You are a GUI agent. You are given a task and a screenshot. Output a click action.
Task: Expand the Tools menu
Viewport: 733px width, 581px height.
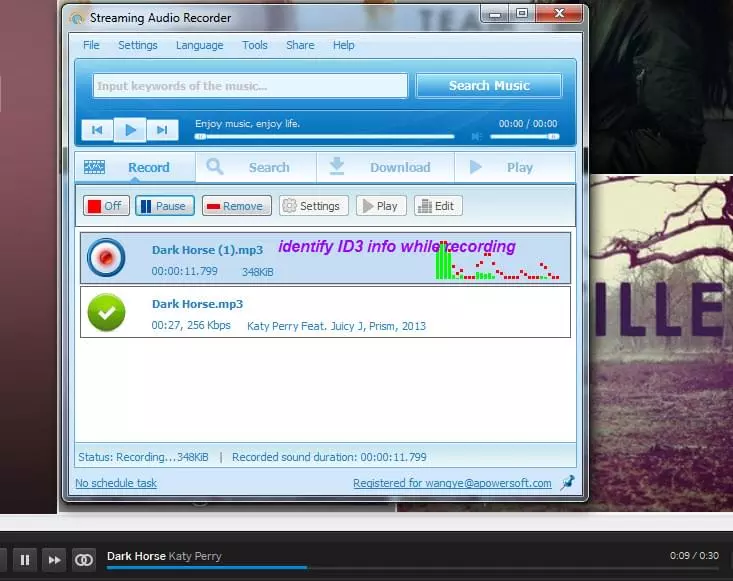(x=255, y=45)
